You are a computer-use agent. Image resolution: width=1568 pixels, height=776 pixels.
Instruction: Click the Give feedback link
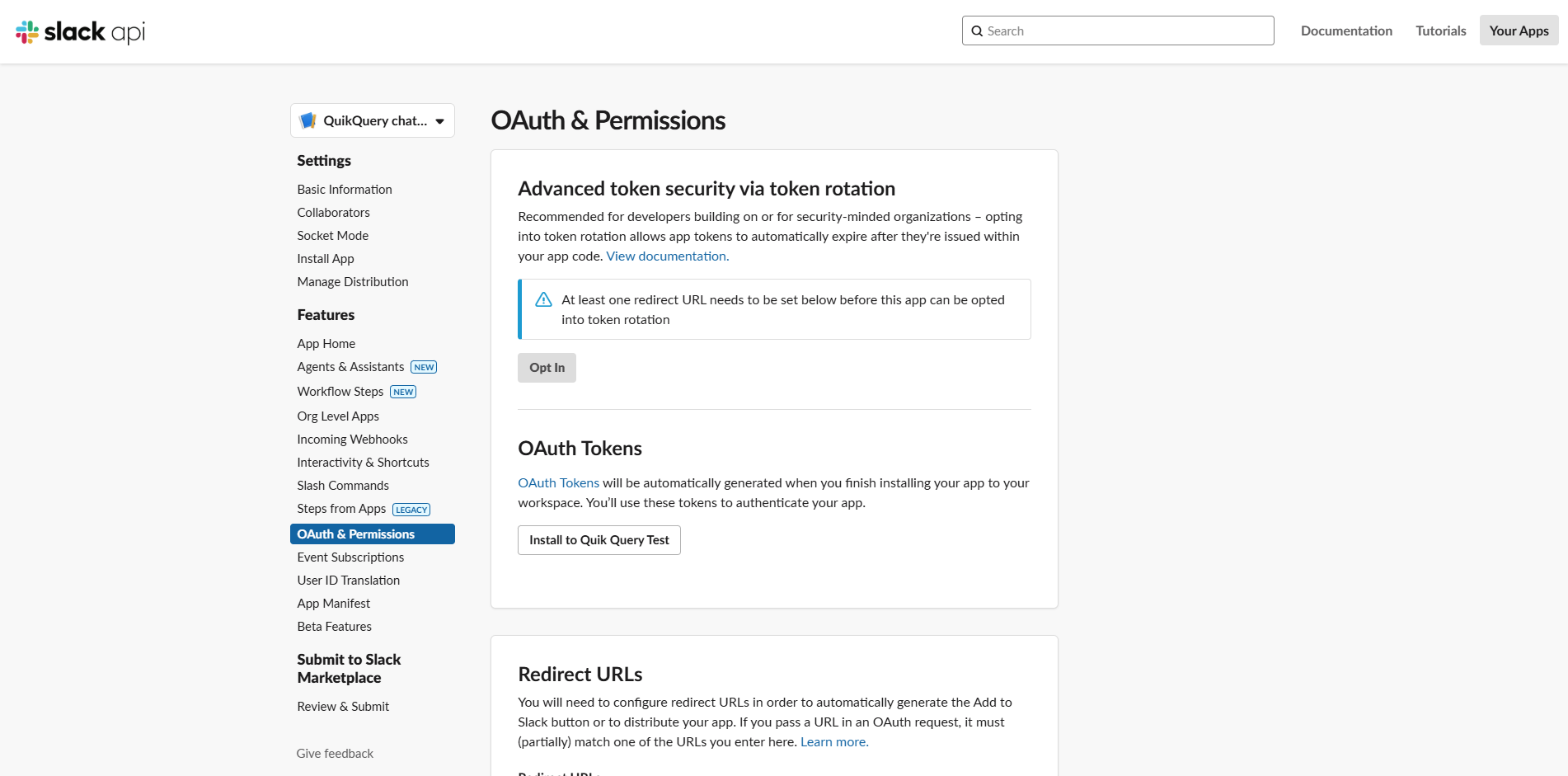335,754
